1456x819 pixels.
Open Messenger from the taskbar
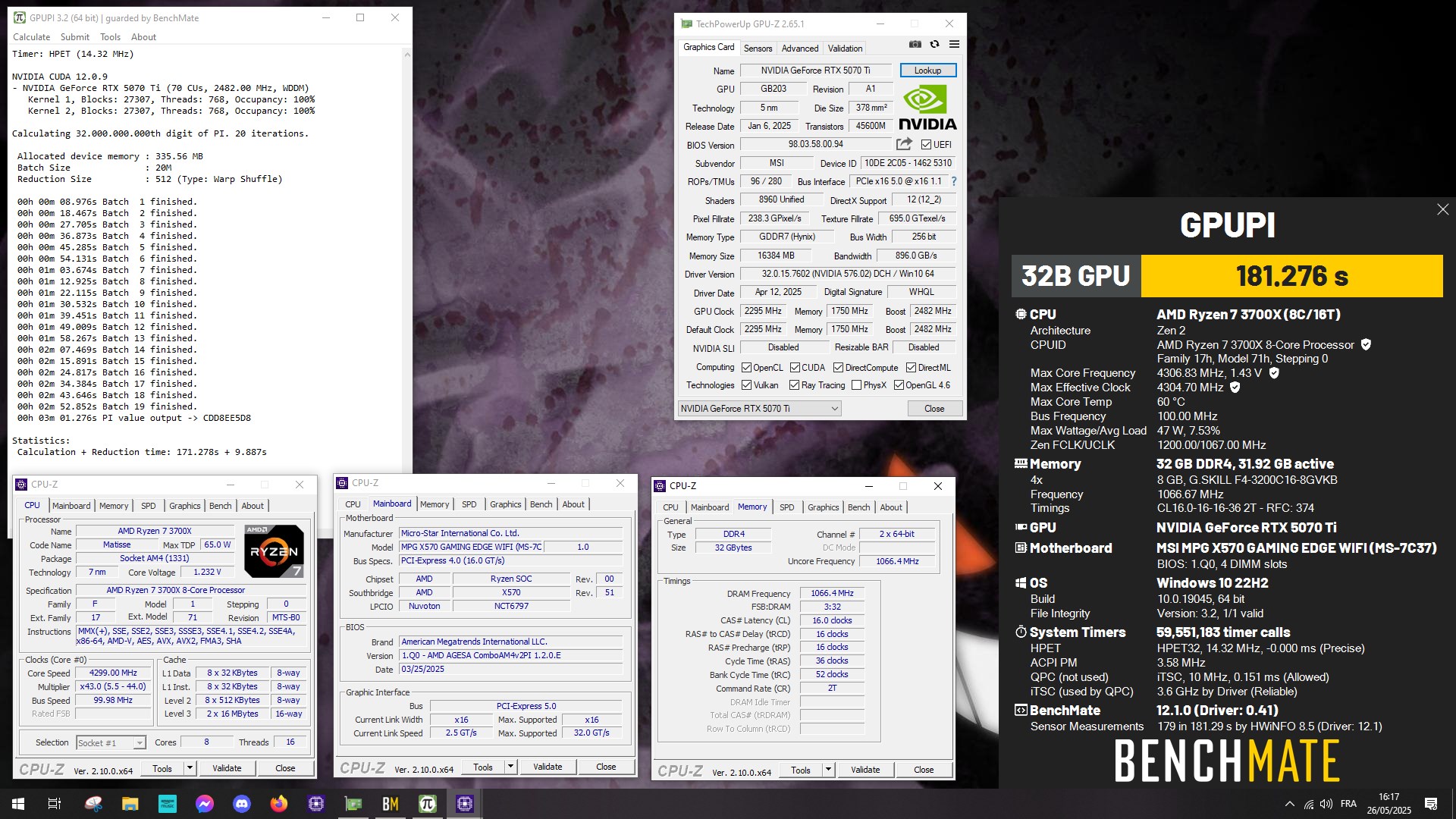tap(205, 804)
